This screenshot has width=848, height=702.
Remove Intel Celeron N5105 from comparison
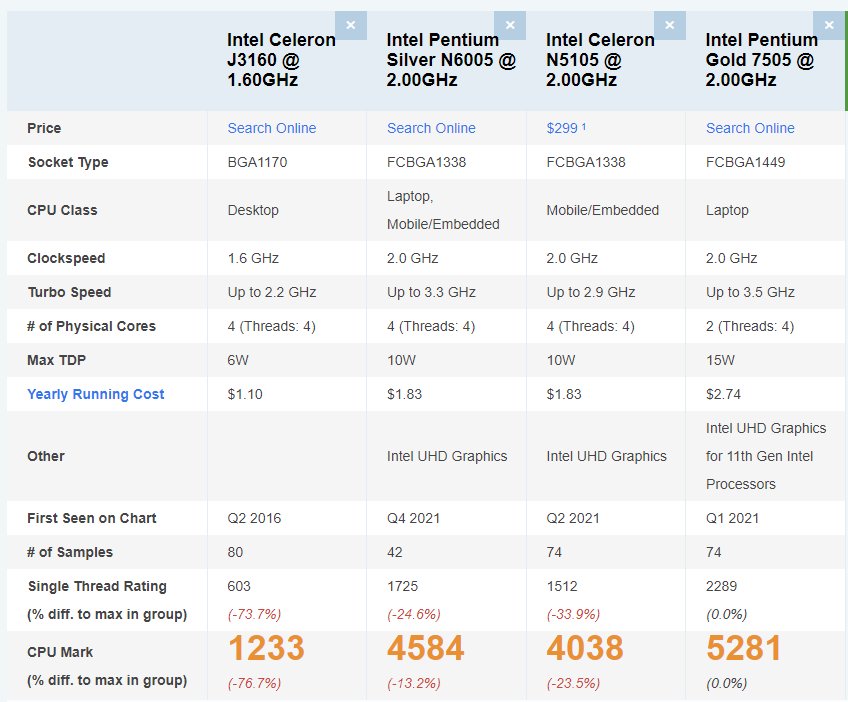coord(669,24)
